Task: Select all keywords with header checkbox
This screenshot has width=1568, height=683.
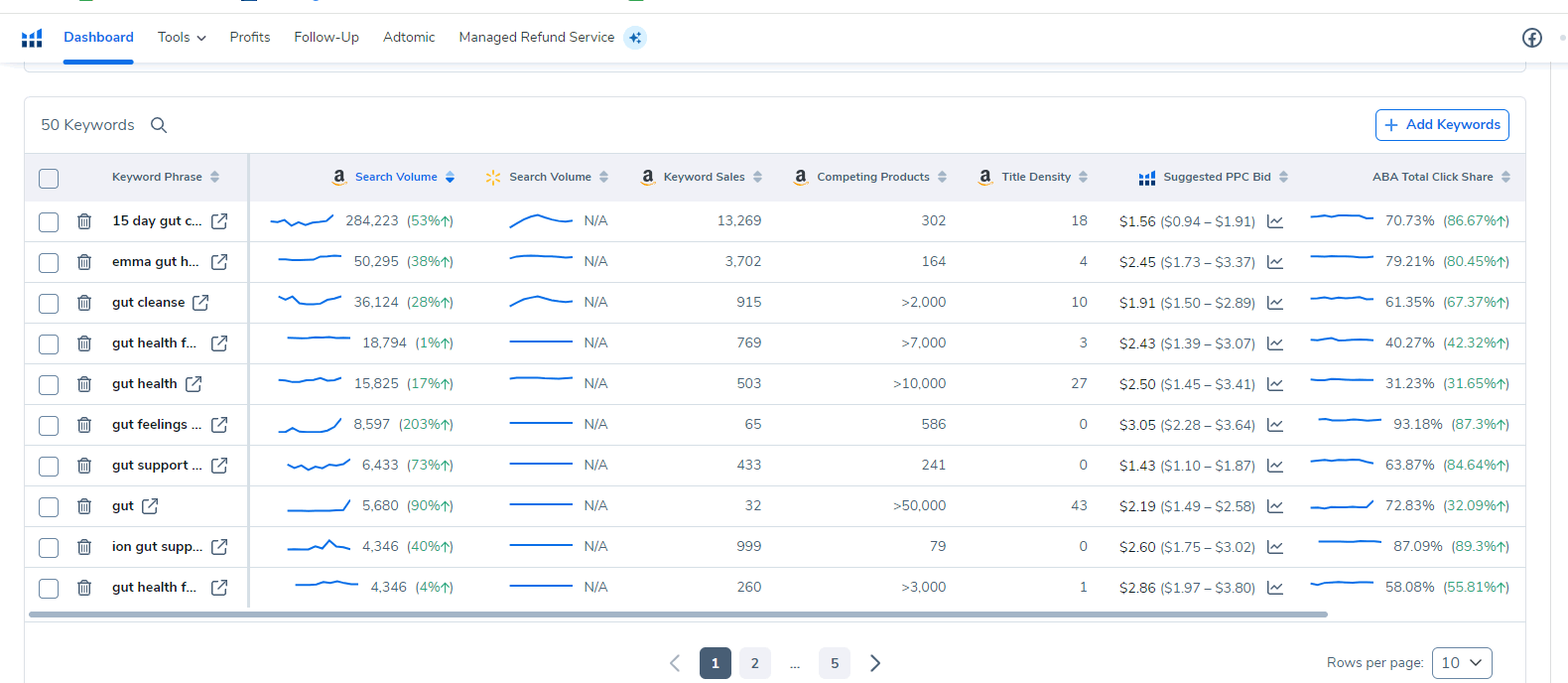Action: point(49,179)
